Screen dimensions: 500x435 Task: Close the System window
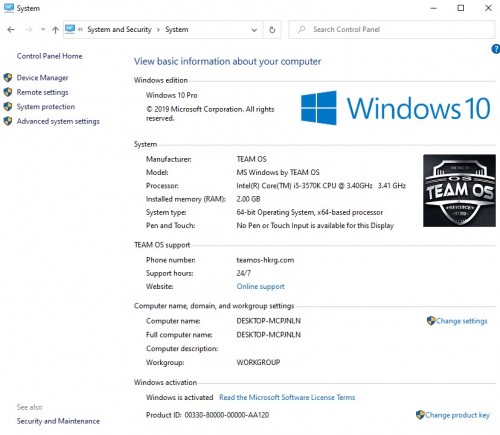(x=488, y=8)
